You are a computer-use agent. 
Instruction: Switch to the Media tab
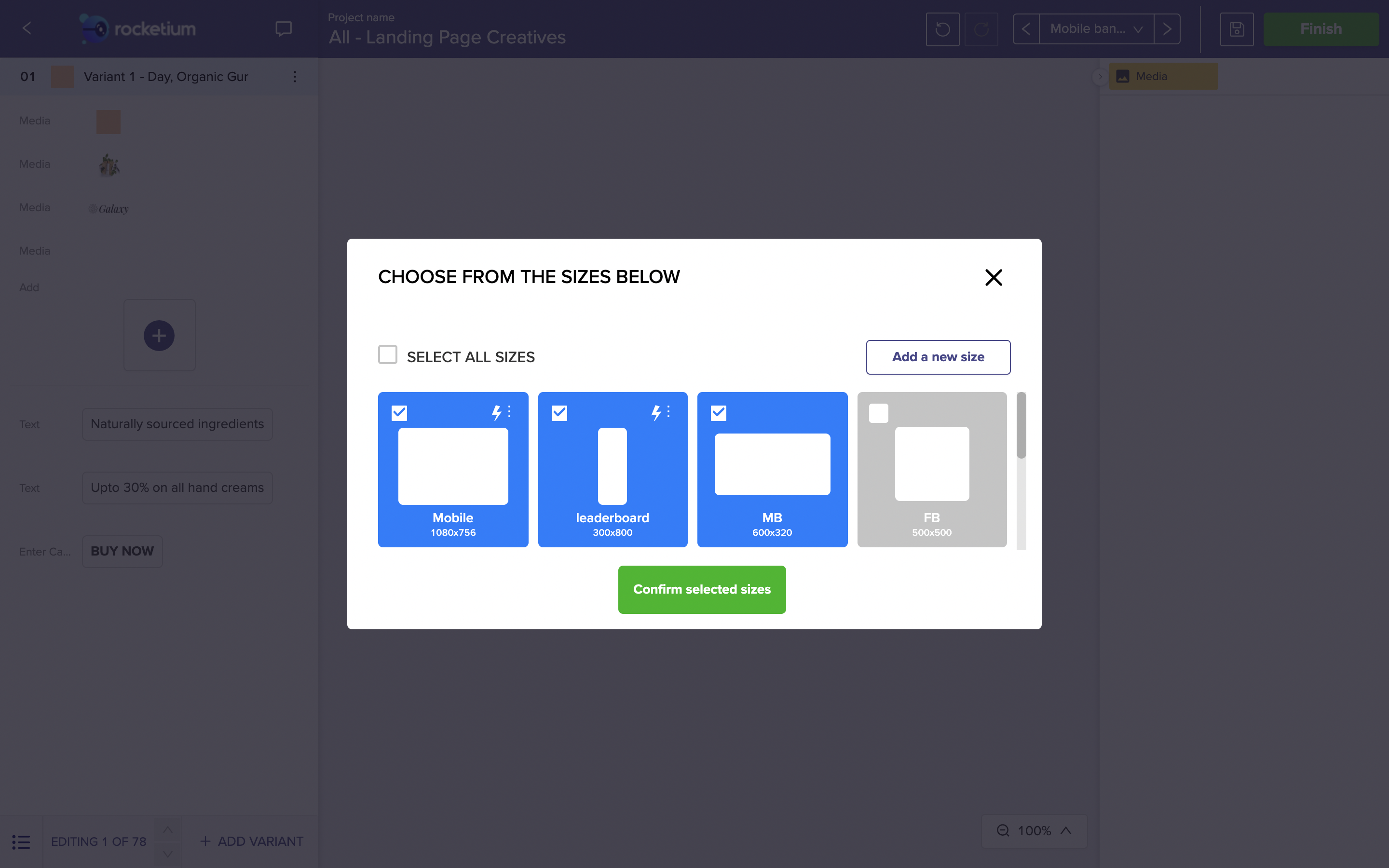[x=1163, y=76]
